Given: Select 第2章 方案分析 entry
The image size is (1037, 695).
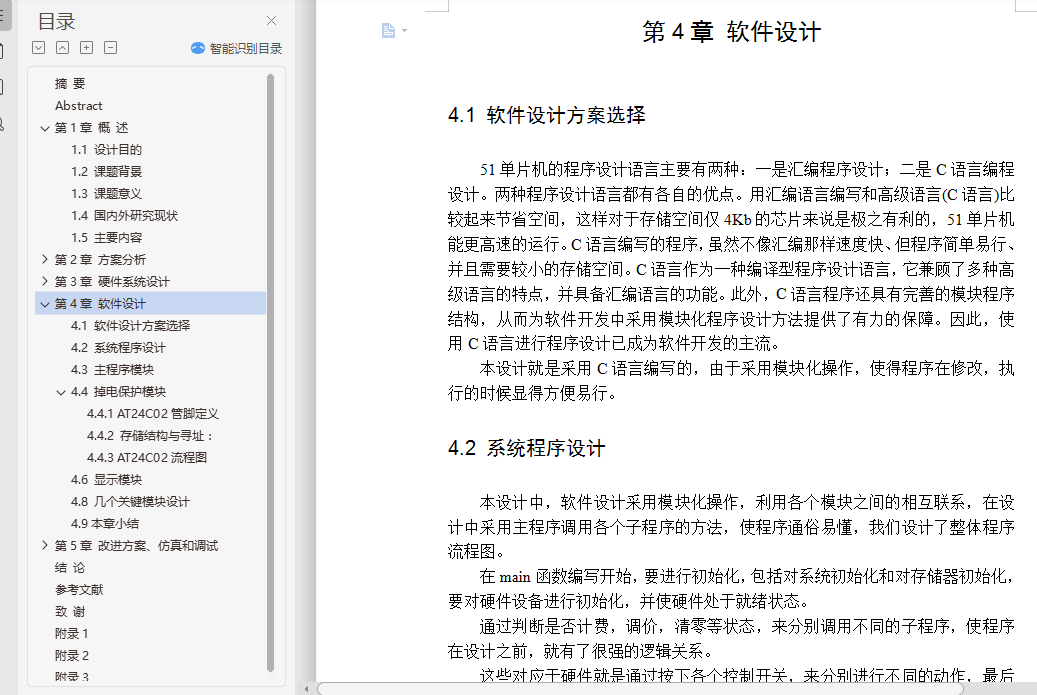Looking at the screenshot, I should pyautogui.click(x=100, y=259).
